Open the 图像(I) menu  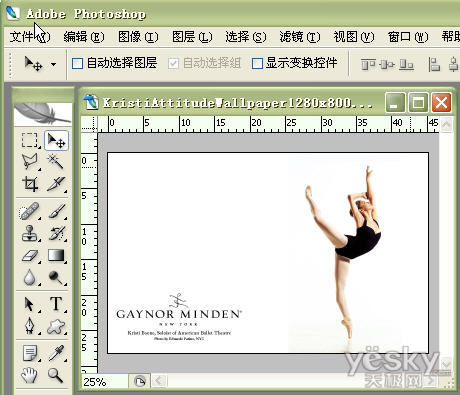pyautogui.click(x=138, y=36)
